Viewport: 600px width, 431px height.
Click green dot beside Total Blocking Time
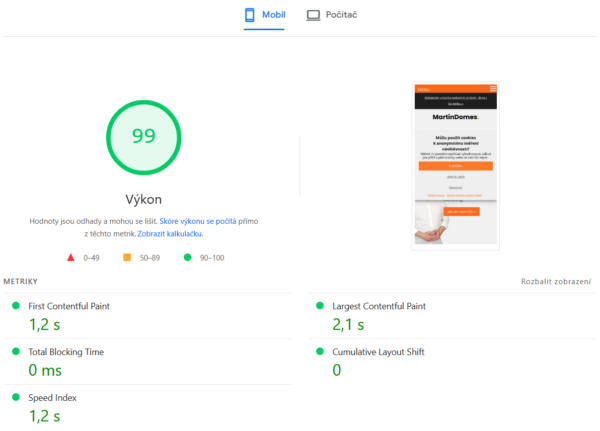tap(16, 351)
